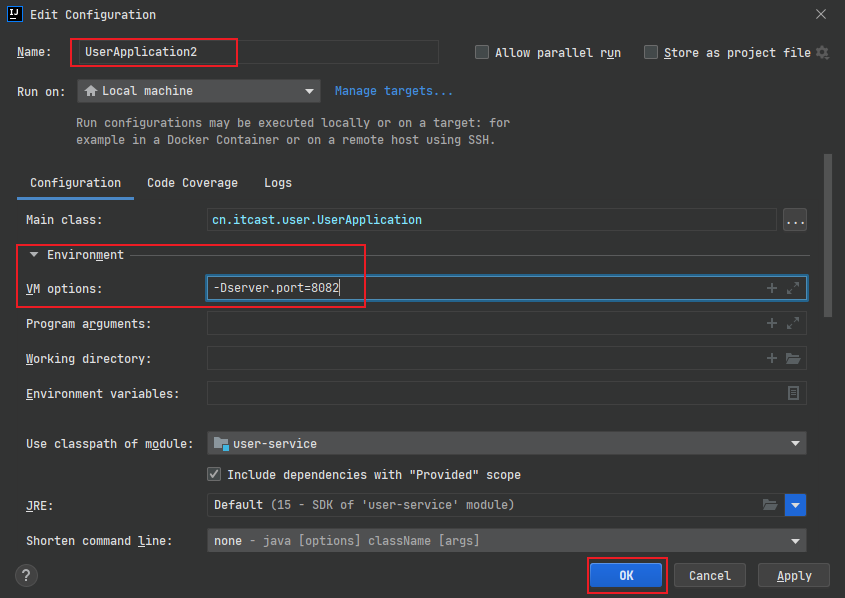
Task: Expand the VM options field editor
Action: [x=793, y=288]
